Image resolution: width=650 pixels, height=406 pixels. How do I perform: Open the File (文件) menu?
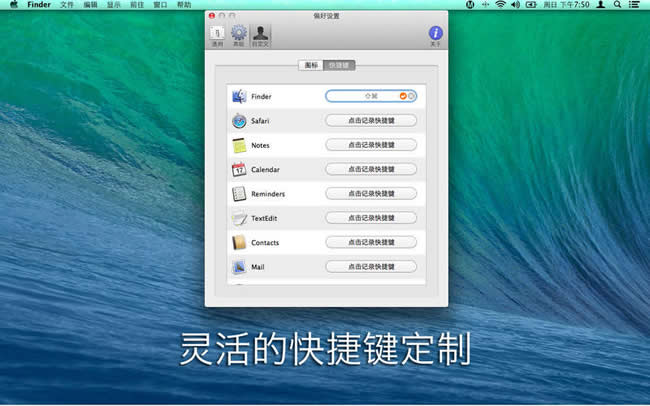coord(67,5)
